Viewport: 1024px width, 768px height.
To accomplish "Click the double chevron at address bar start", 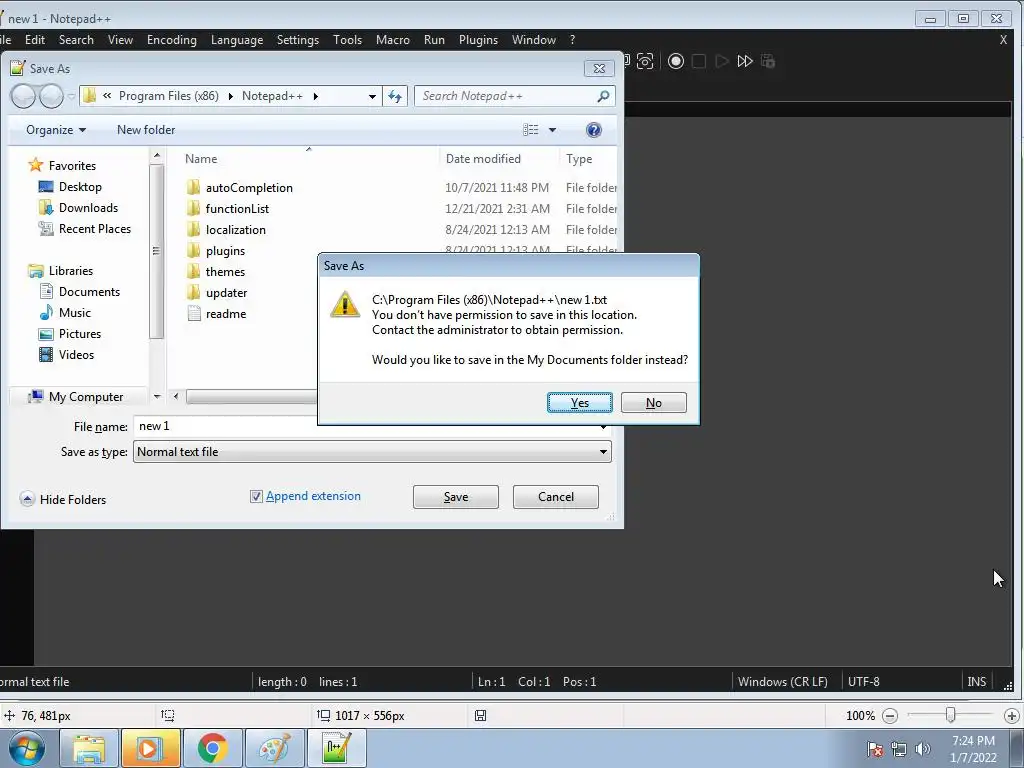I will point(107,96).
